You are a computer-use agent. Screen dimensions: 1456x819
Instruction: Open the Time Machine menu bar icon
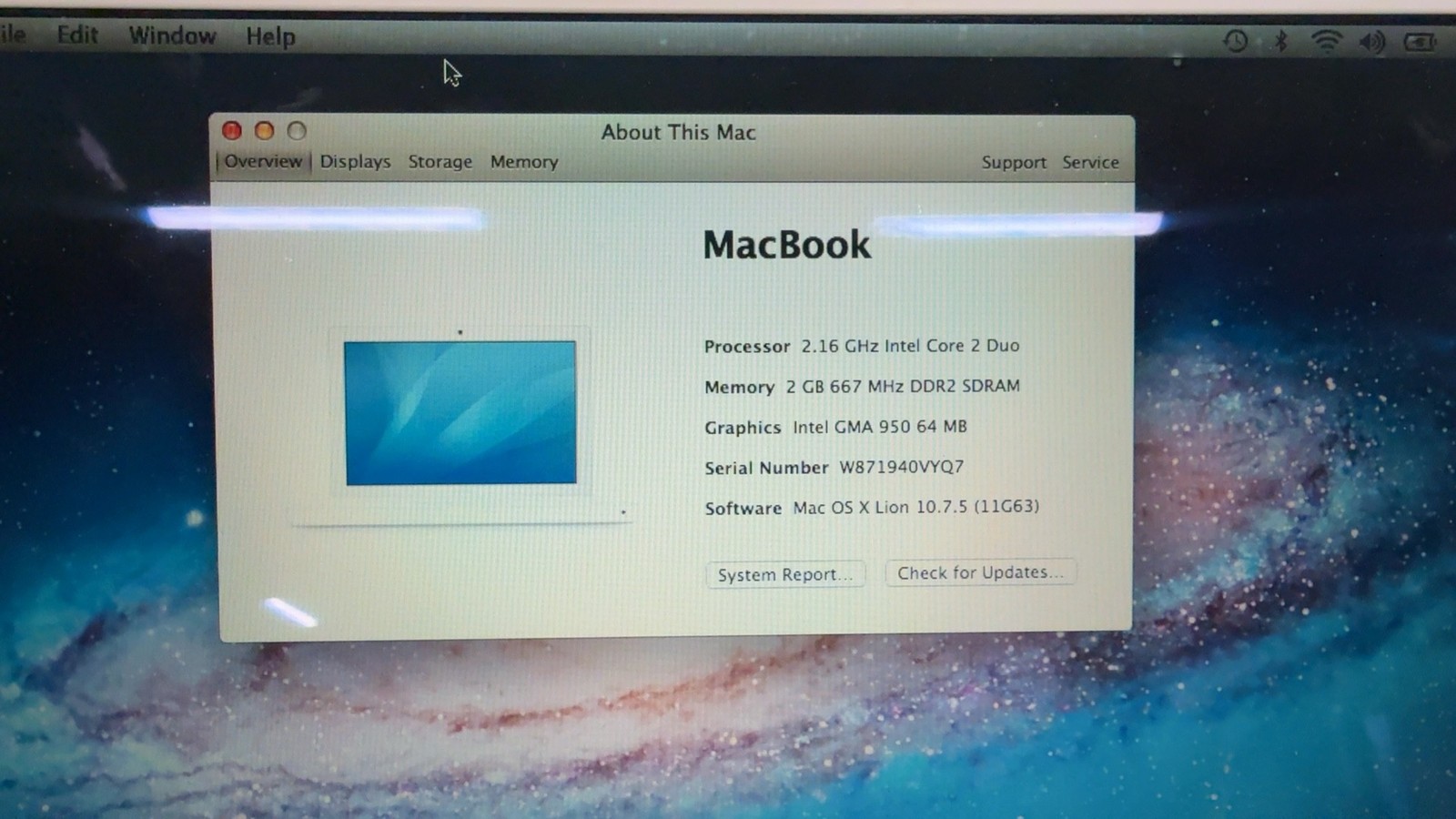click(x=1236, y=40)
